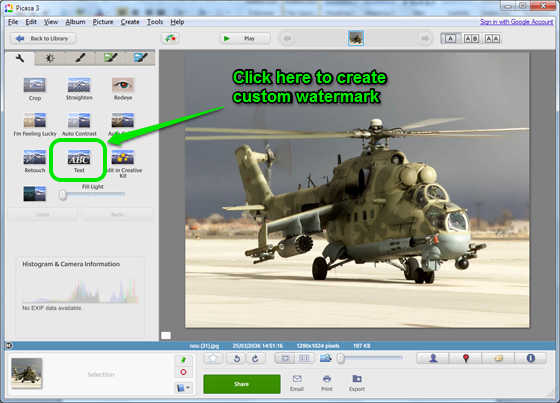
Task: Open Sign in with Google Account link
Action: point(516,22)
